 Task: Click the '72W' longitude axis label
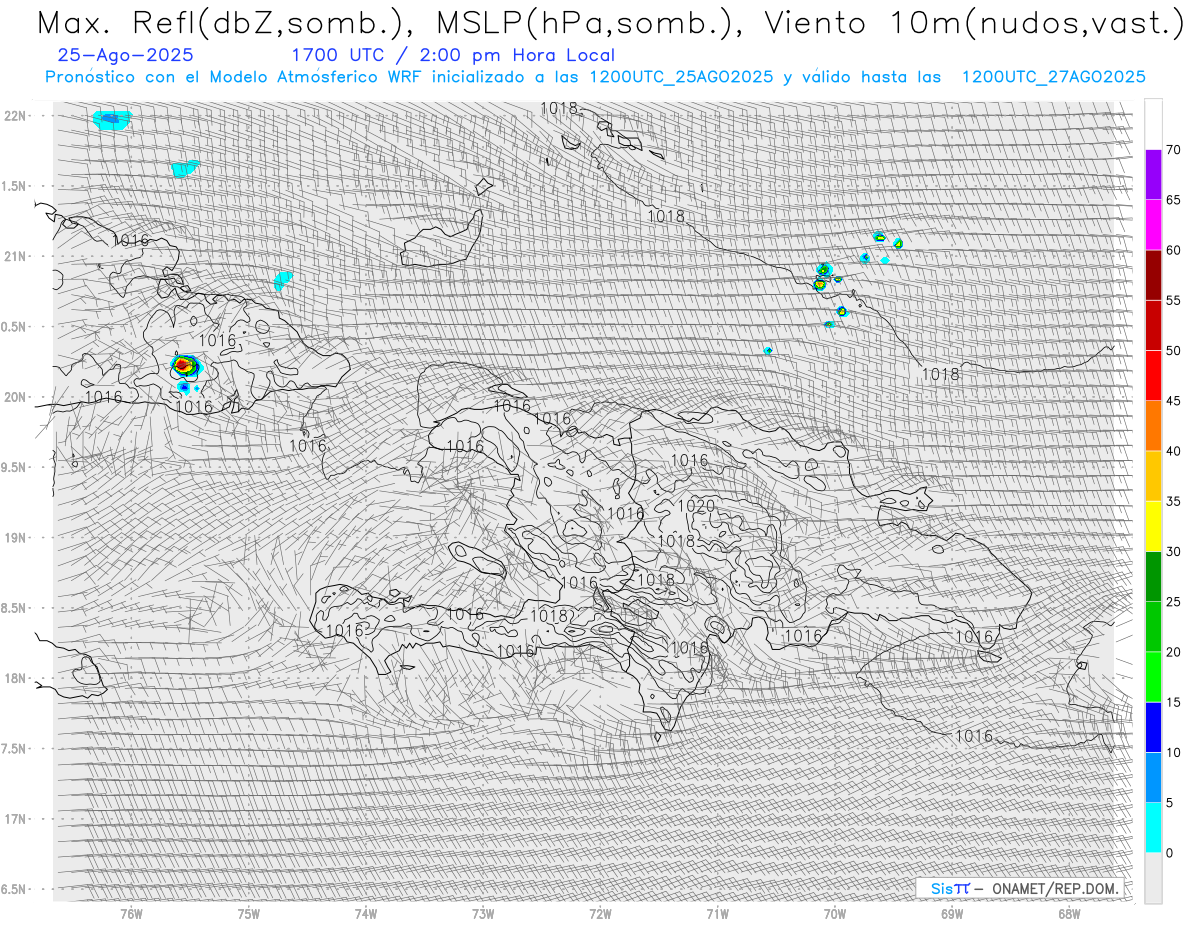click(600, 914)
